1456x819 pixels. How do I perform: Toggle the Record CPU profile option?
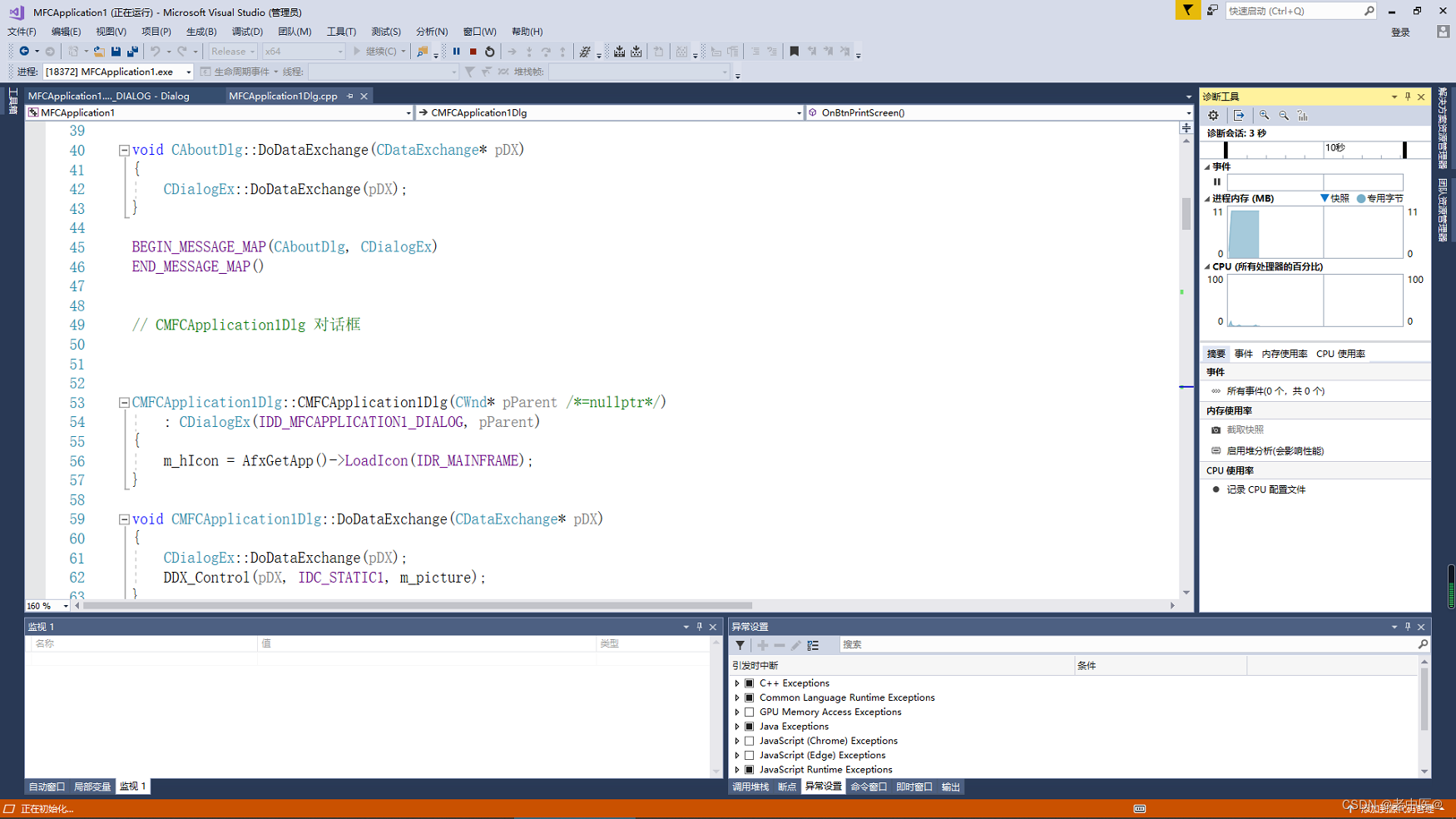click(1216, 490)
